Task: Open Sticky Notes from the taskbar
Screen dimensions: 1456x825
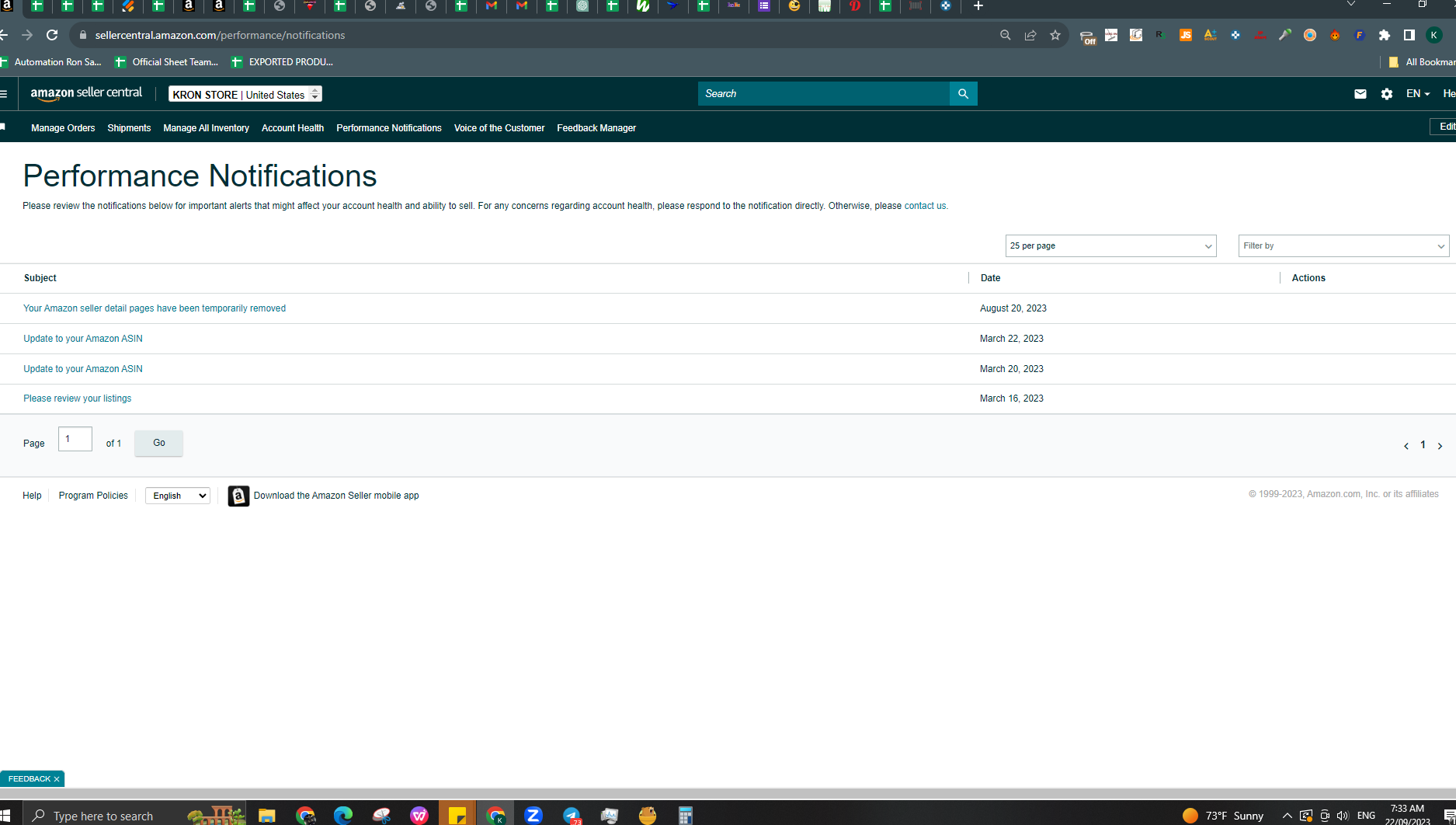Action: 457,815
